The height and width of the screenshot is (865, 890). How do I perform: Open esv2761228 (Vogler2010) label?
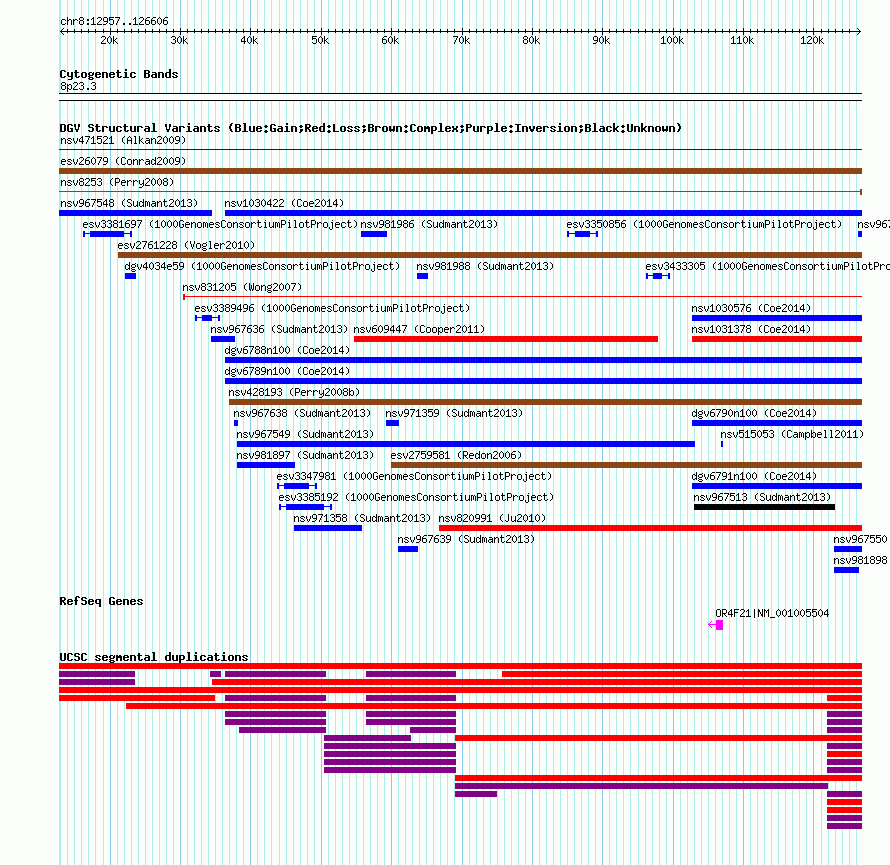[186, 245]
